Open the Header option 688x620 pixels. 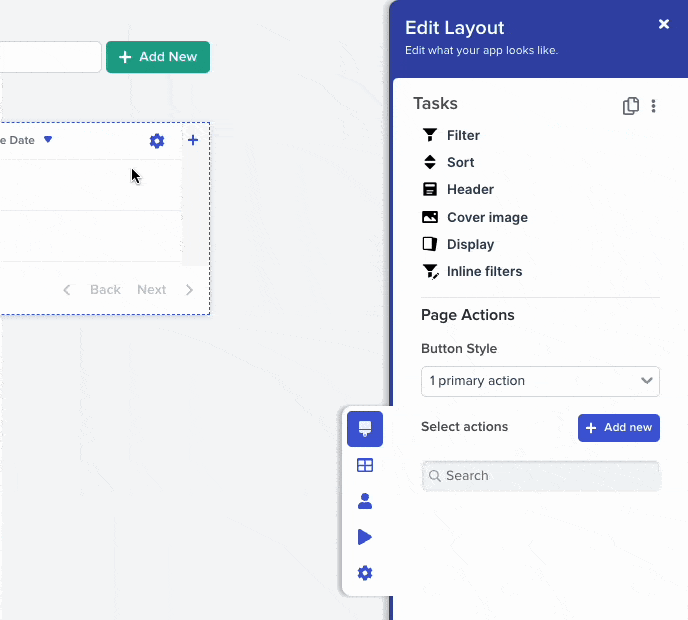point(470,189)
